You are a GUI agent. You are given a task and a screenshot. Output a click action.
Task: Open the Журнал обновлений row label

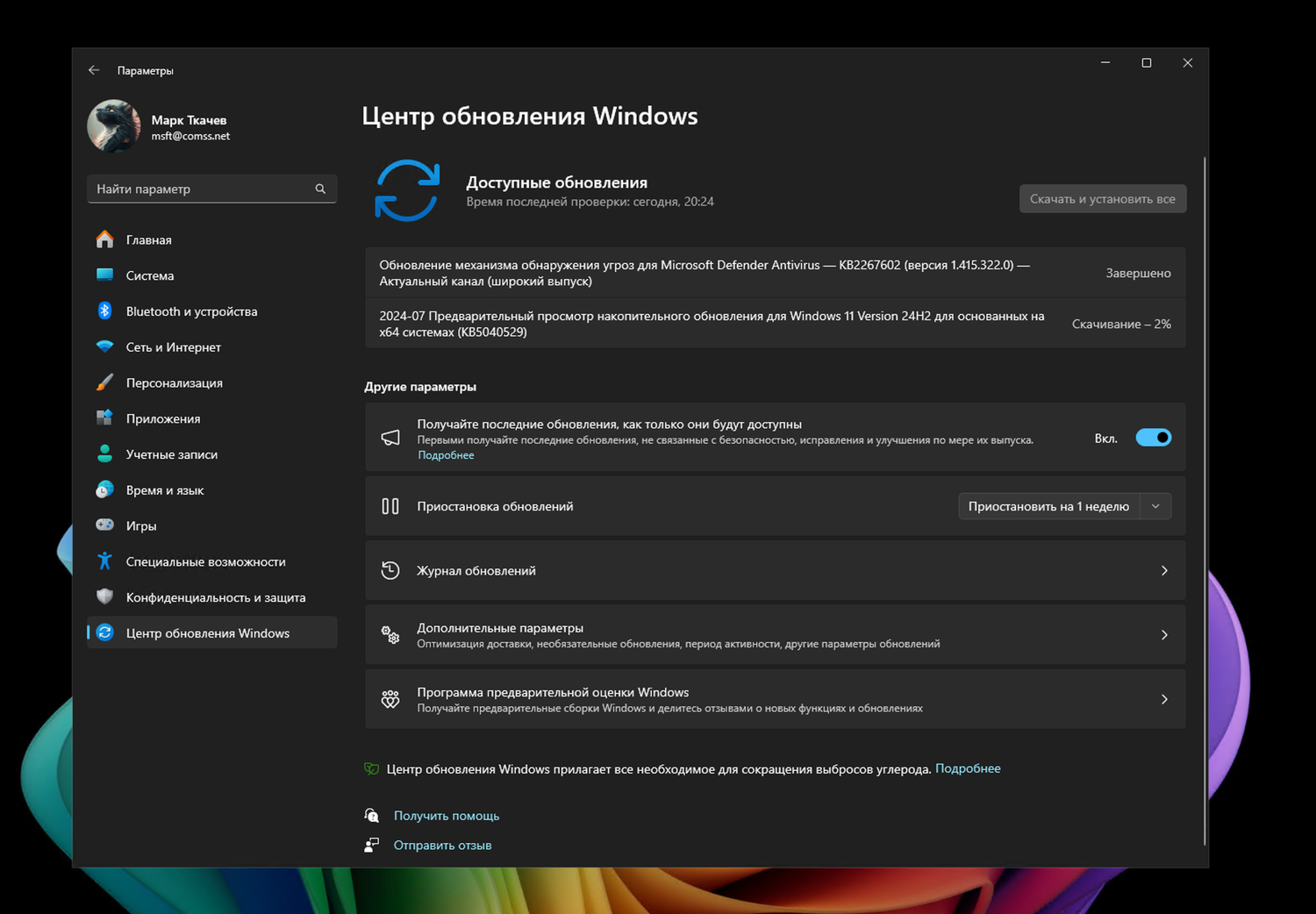(x=476, y=571)
